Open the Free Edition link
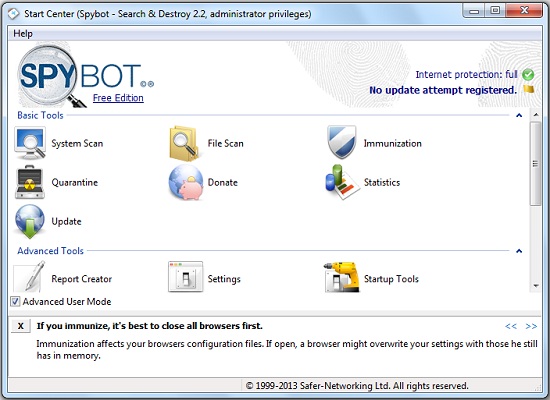 tap(118, 98)
